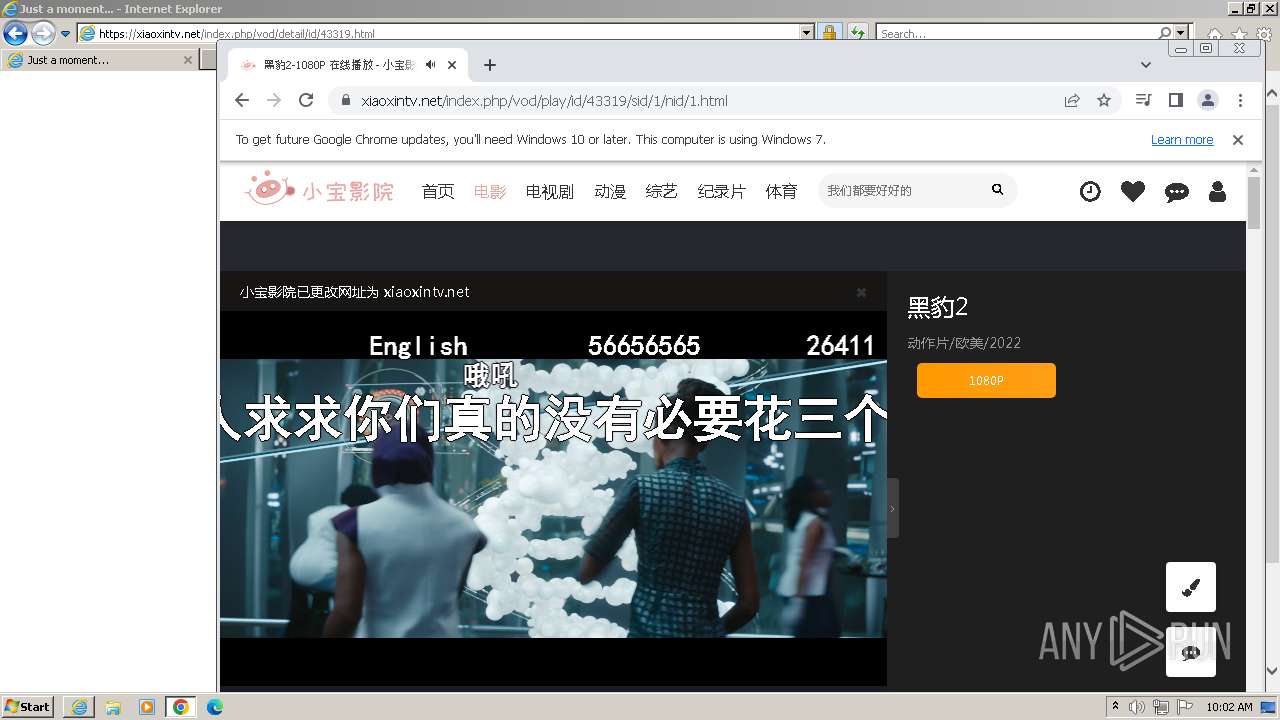This screenshot has width=1280, height=720.
Task: Open Chrome tab search chevron
Action: (1146, 65)
